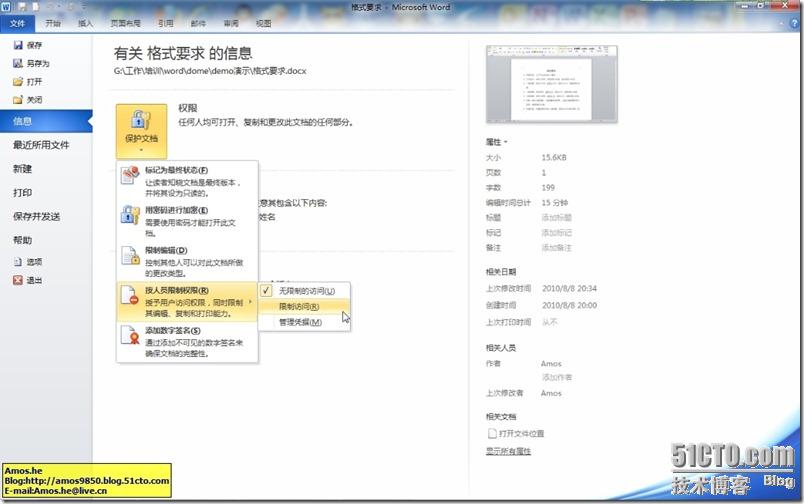The width and height of the screenshot is (804, 504).
Task: Open the 文件 tab
Action: coord(17,24)
